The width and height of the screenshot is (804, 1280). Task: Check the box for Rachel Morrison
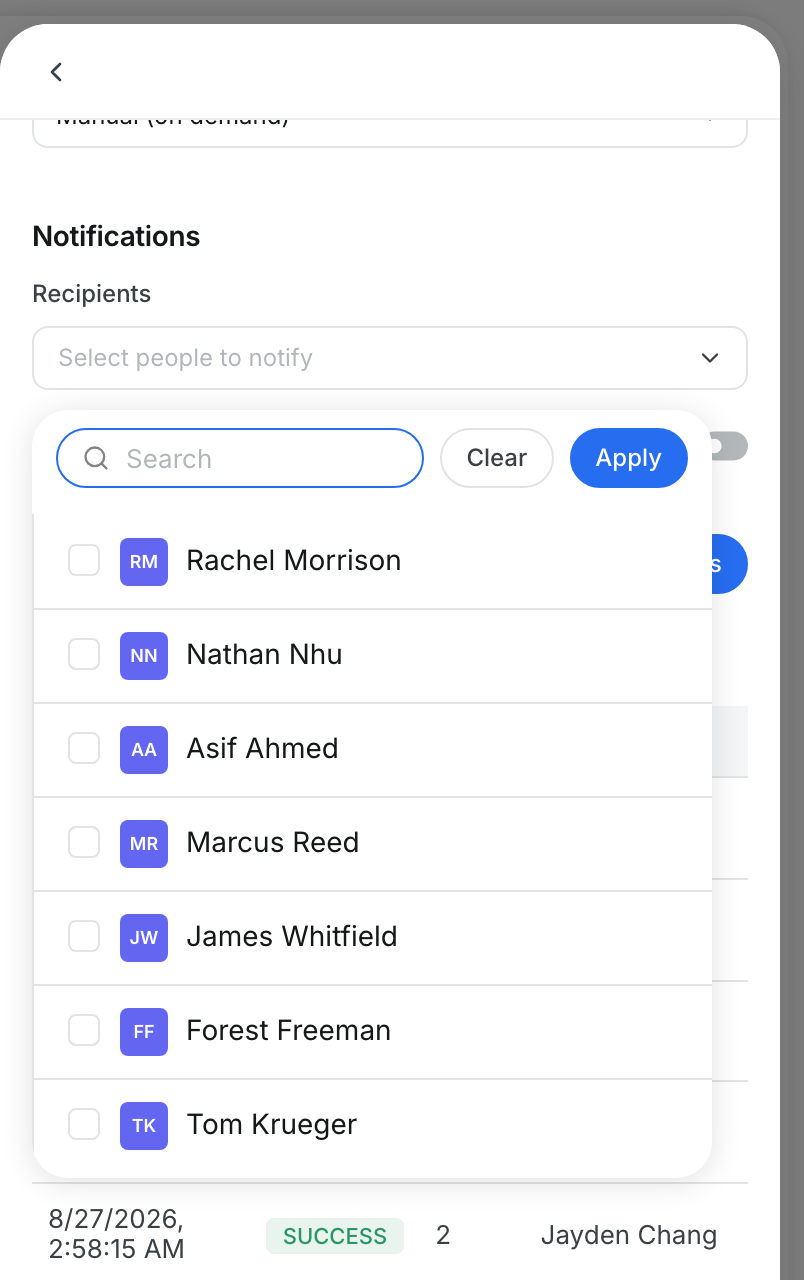(x=84, y=560)
